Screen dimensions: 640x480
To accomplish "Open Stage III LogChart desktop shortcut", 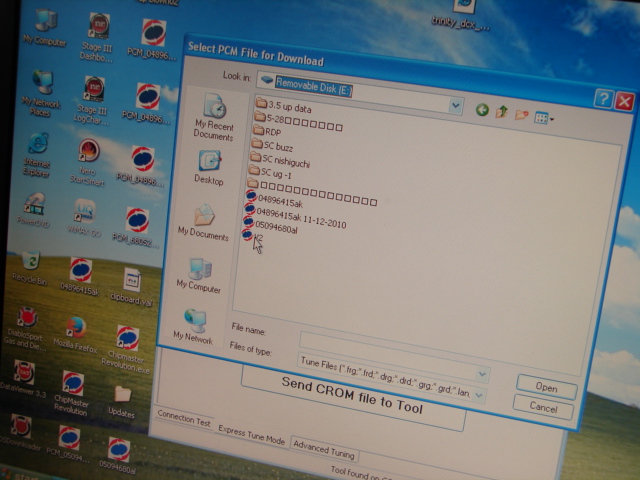I will (x=92, y=100).
